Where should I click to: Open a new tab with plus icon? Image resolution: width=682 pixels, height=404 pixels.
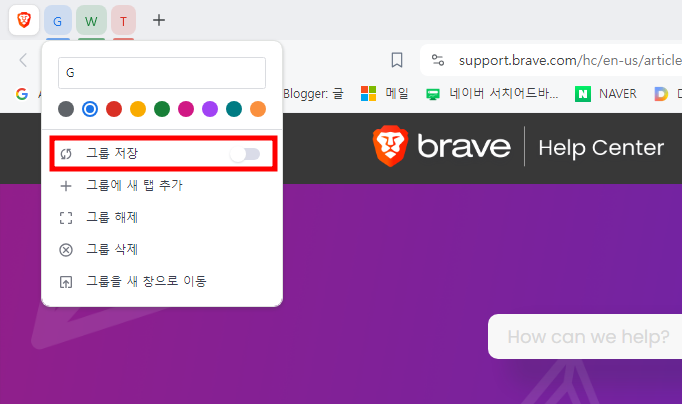[159, 20]
